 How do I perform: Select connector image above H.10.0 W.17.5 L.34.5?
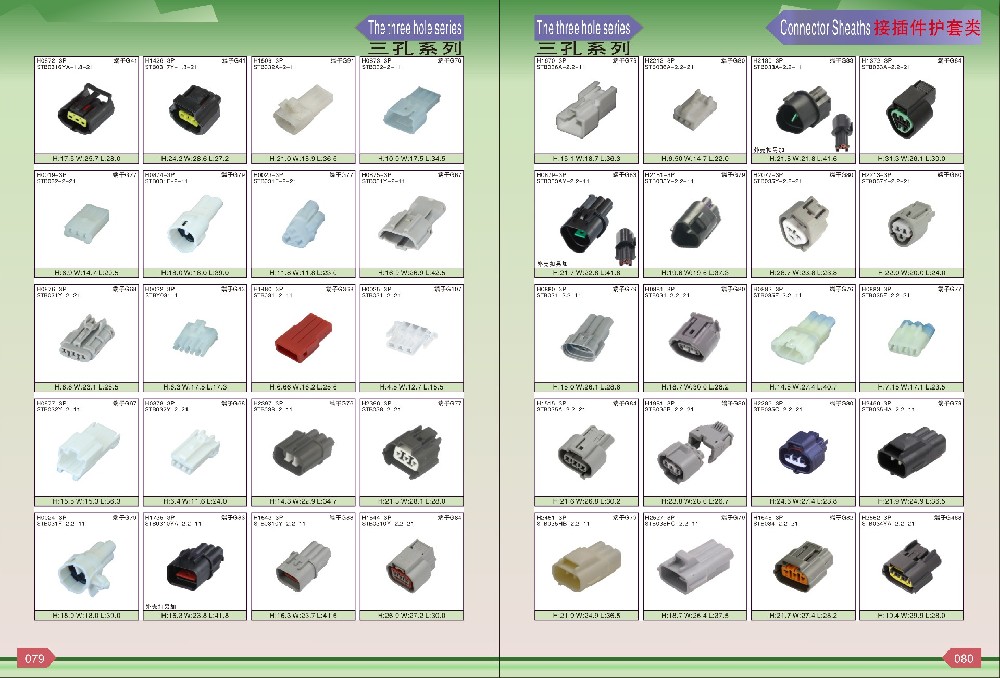(411, 108)
